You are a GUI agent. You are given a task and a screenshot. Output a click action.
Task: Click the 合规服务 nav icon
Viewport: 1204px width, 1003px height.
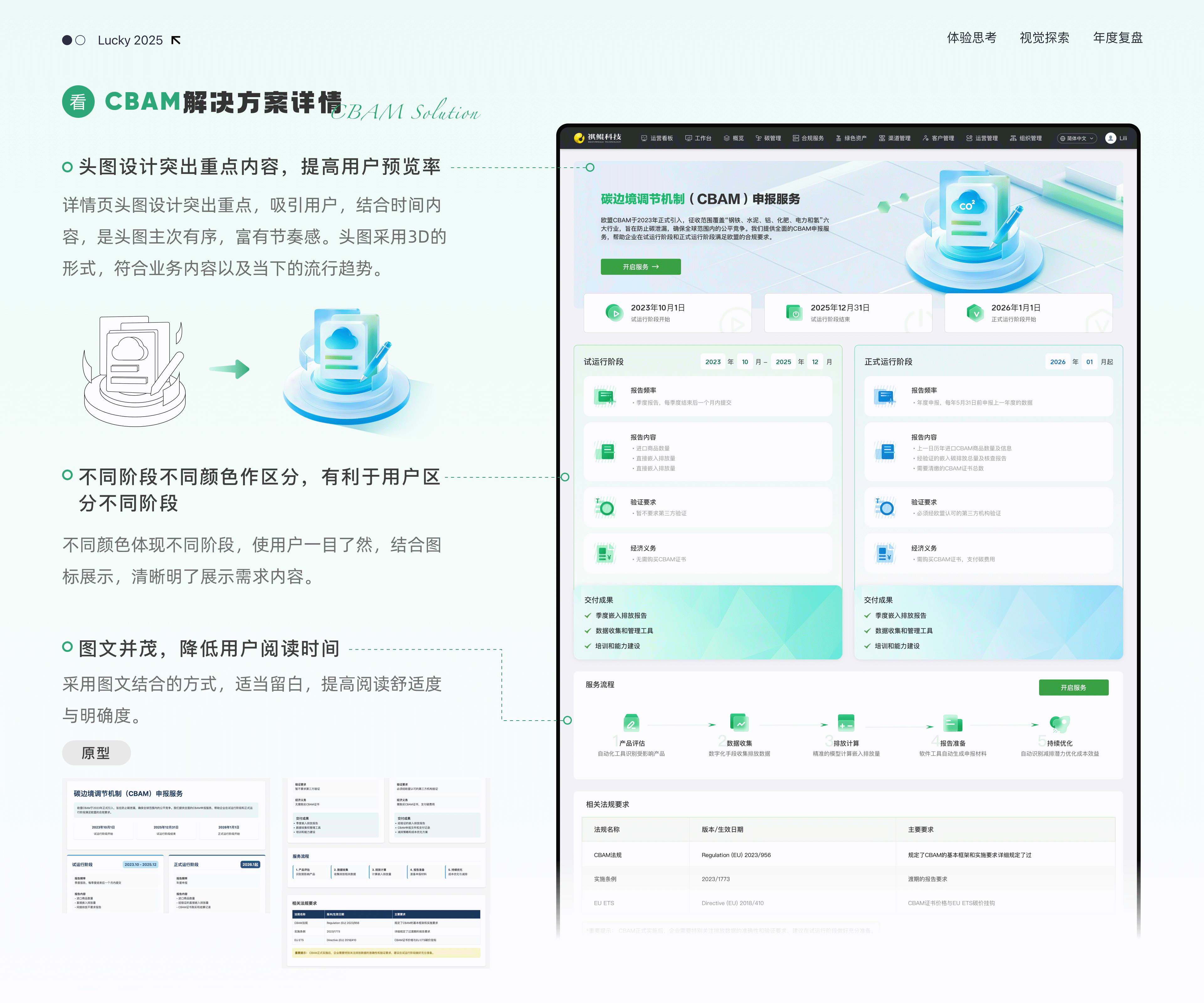(x=796, y=138)
